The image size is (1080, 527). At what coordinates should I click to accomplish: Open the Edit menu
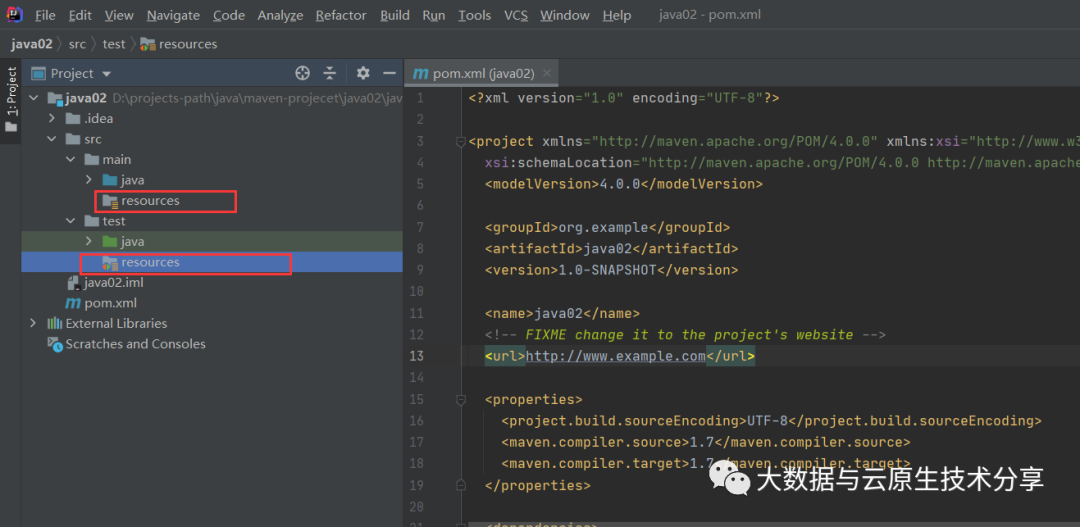pos(80,15)
